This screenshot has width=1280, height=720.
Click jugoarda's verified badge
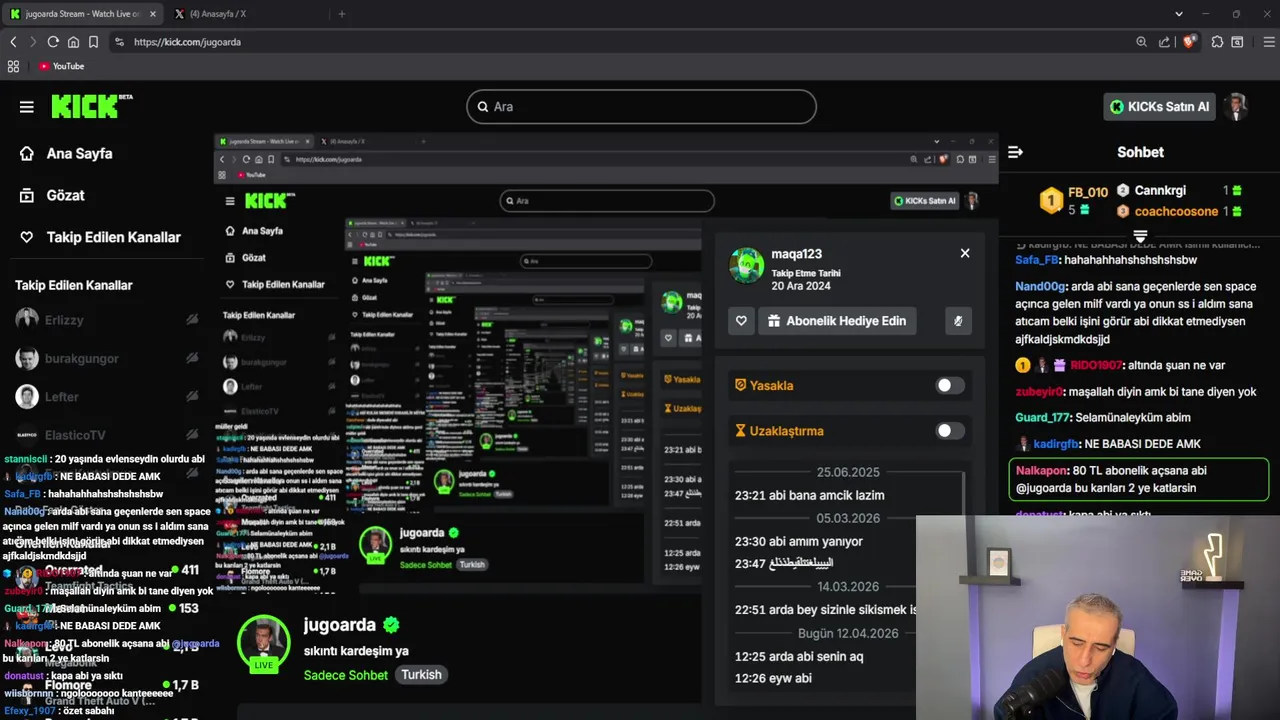coord(391,625)
